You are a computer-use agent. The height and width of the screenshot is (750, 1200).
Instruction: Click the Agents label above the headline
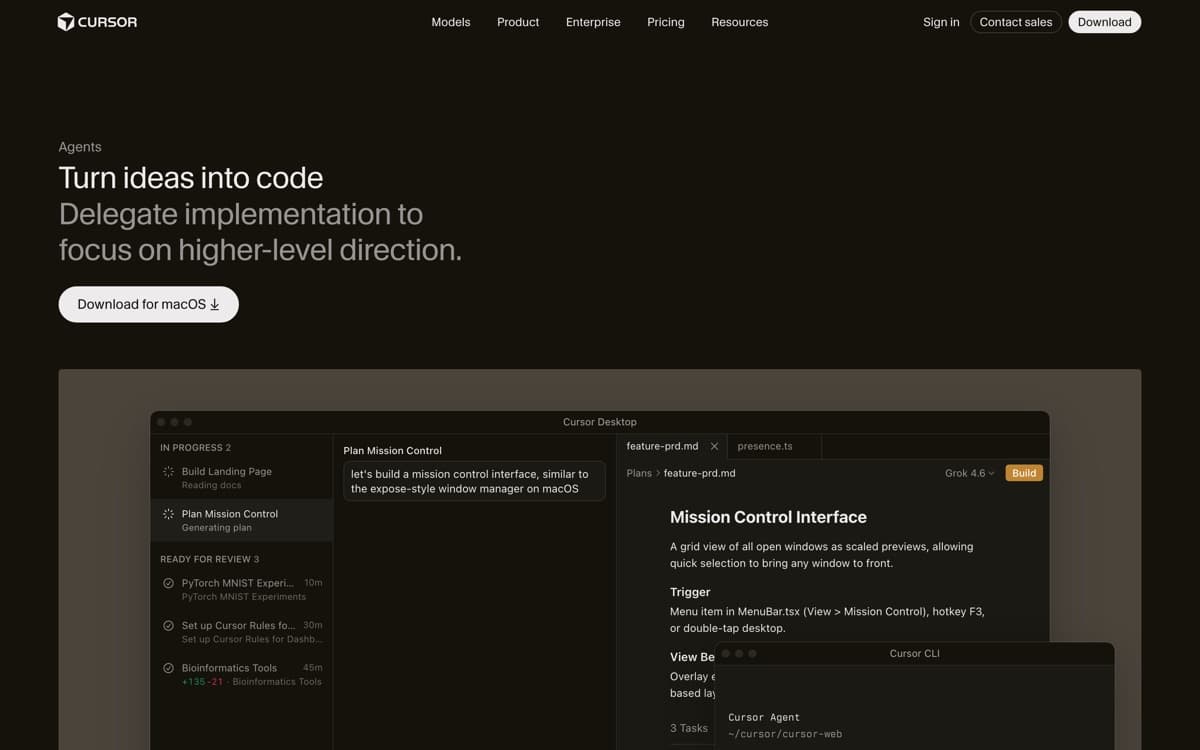(x=80, y=147)
